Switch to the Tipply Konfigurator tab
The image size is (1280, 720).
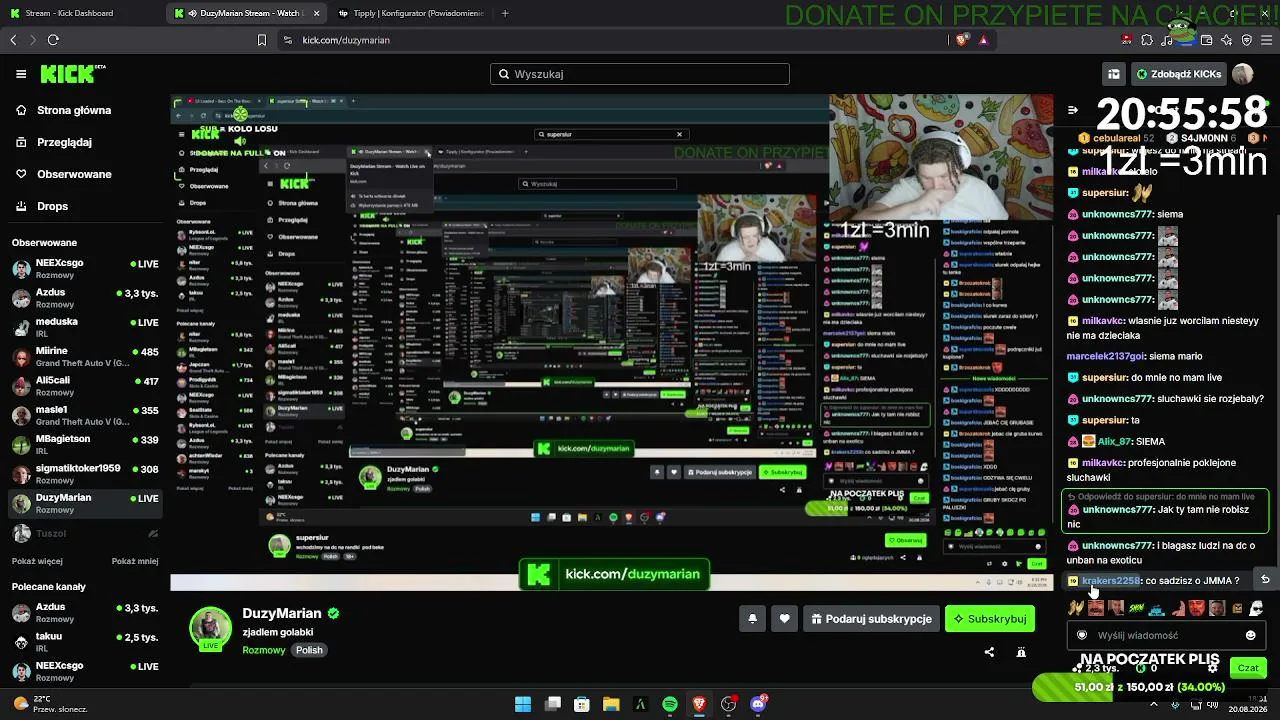pos(410,13)
